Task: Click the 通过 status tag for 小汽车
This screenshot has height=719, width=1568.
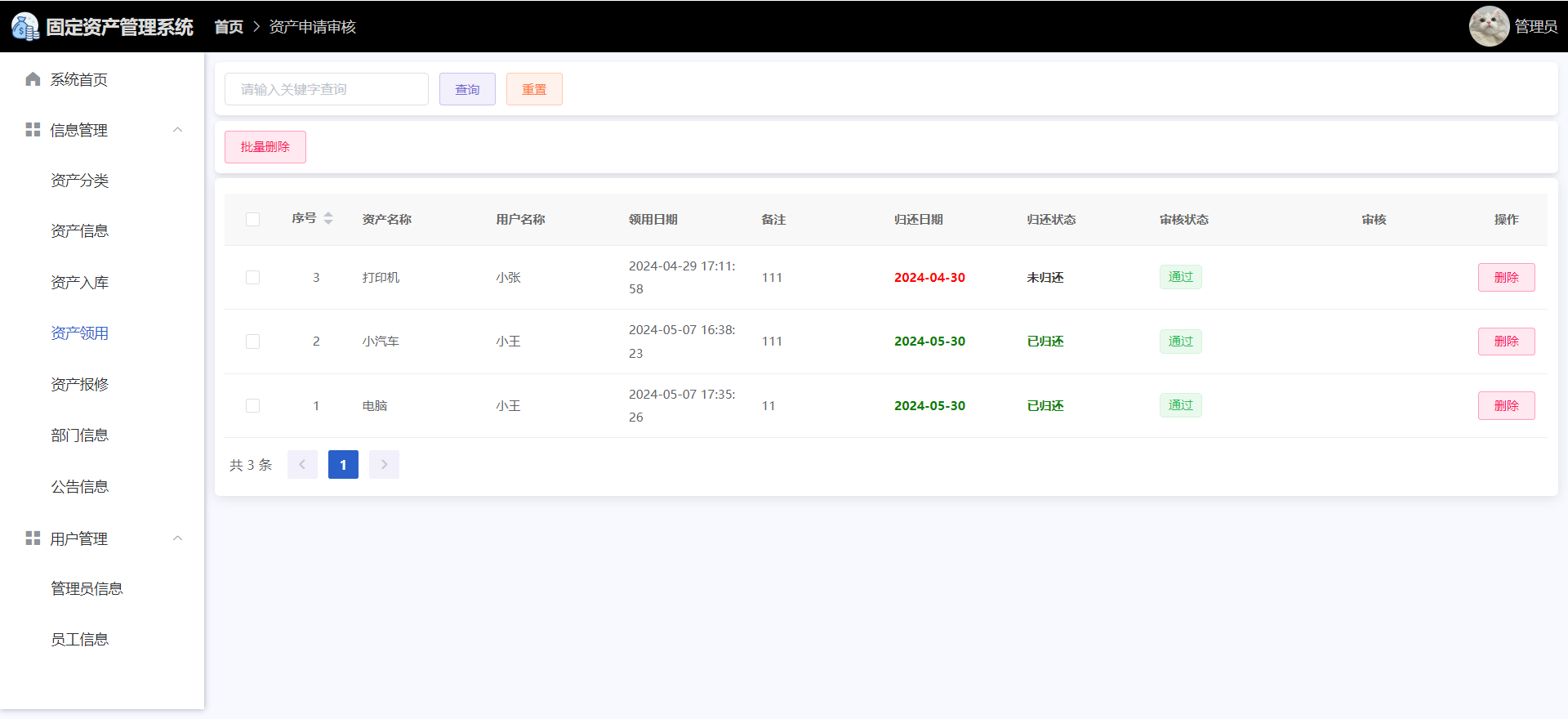Action: [1181, 342]
